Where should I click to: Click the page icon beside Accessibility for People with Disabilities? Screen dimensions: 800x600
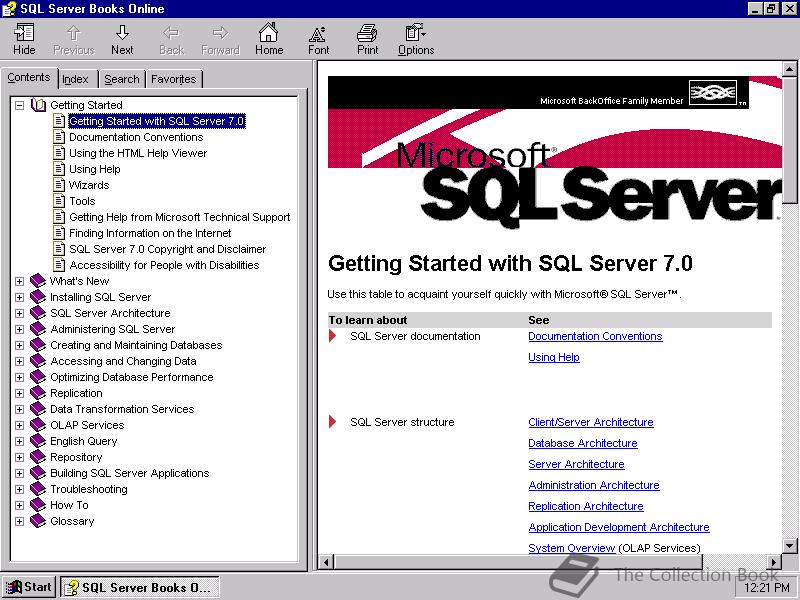[59, 265]
